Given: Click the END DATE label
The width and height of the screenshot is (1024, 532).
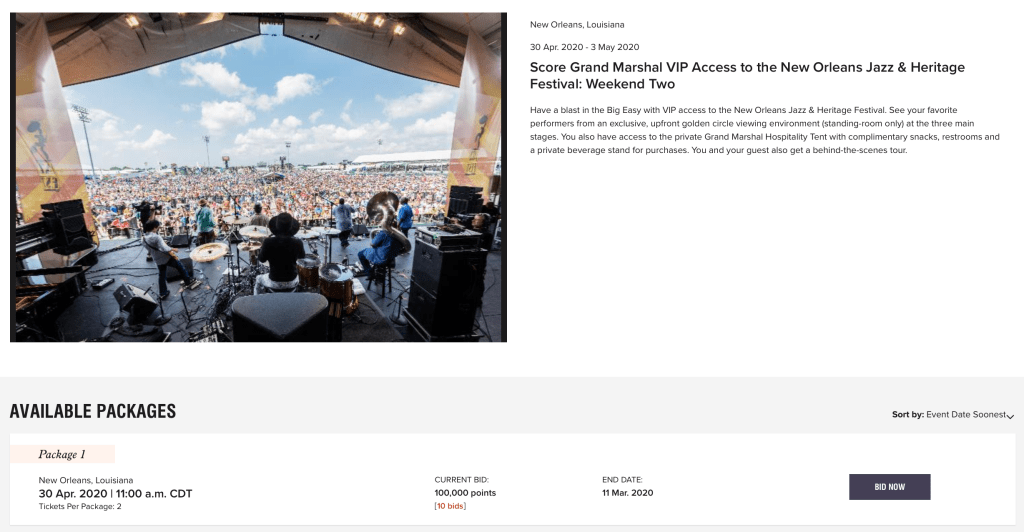Looking at the screenshot, I should [622, 480].
